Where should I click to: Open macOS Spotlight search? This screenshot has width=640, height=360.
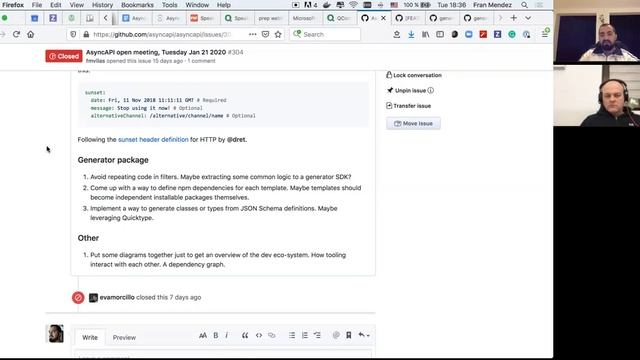tap(524, 5)
